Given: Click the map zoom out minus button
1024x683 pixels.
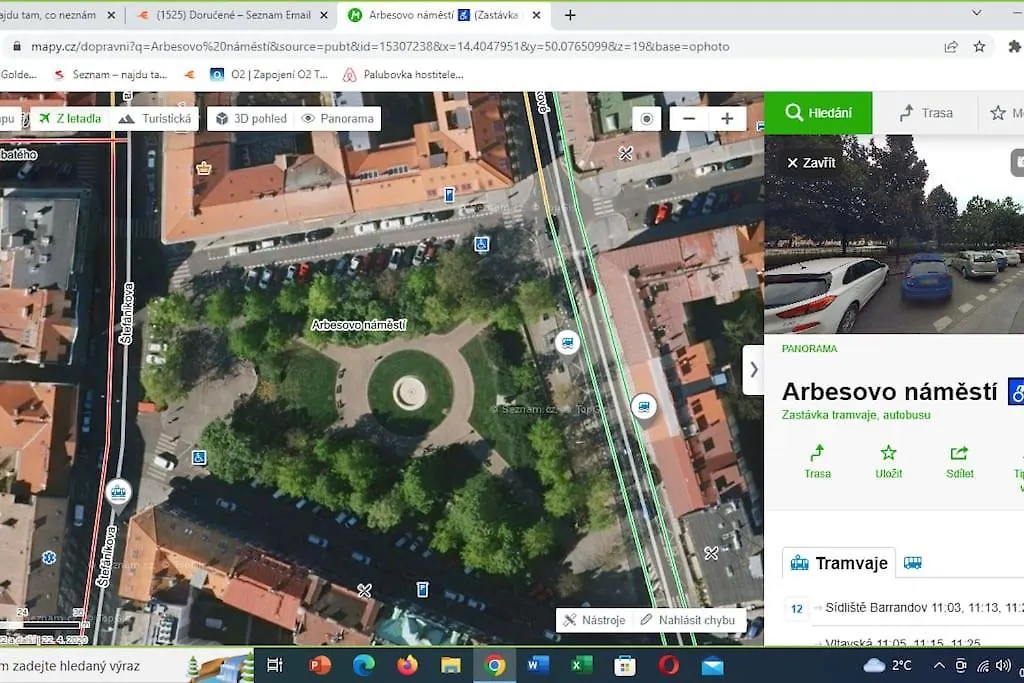Looking at the screenshot, I should [689, 118].
